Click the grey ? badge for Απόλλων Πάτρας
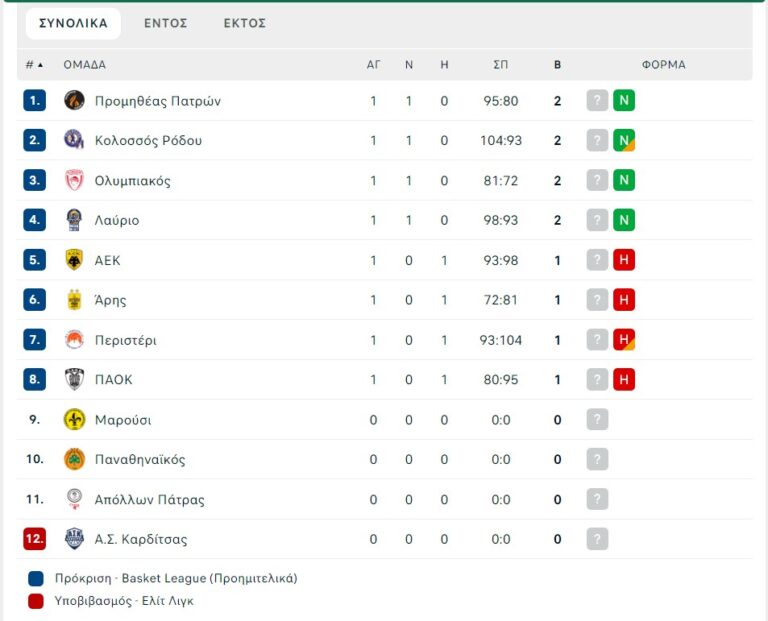 (597, 499)
